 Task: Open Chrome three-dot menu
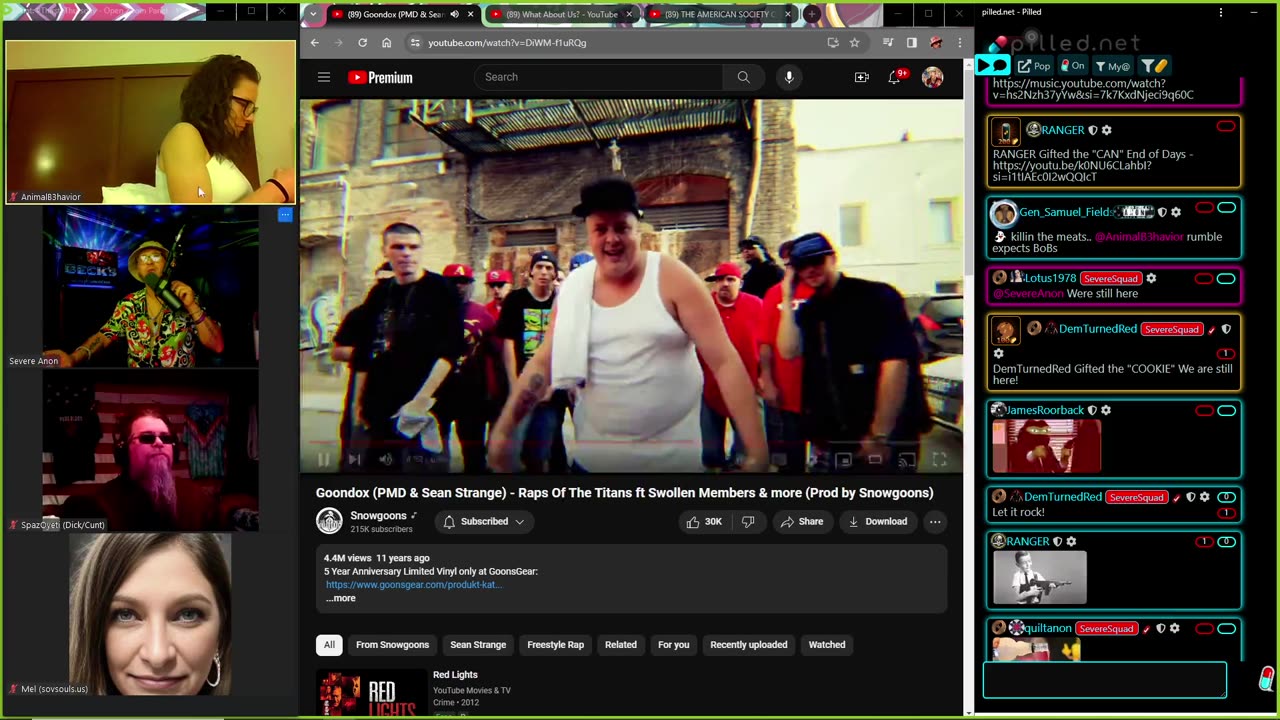click(959, 43)
